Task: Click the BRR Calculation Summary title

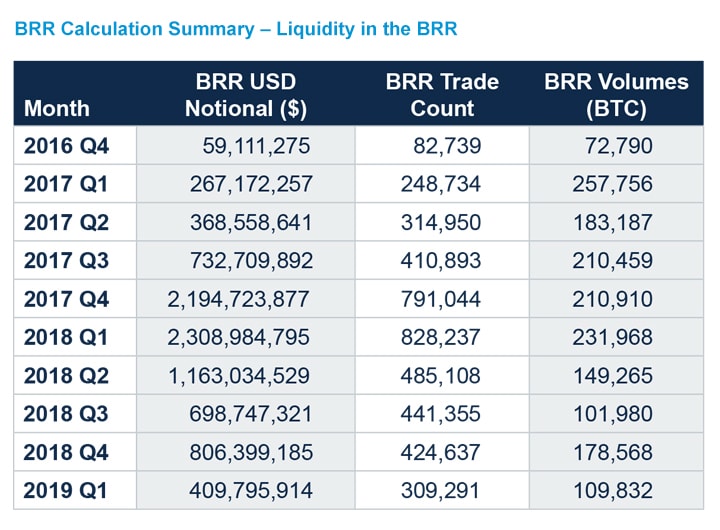Action: point(235,29)
